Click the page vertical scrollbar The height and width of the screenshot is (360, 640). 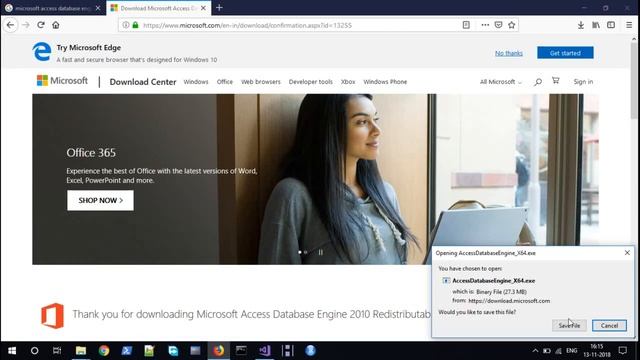(634, 82)
